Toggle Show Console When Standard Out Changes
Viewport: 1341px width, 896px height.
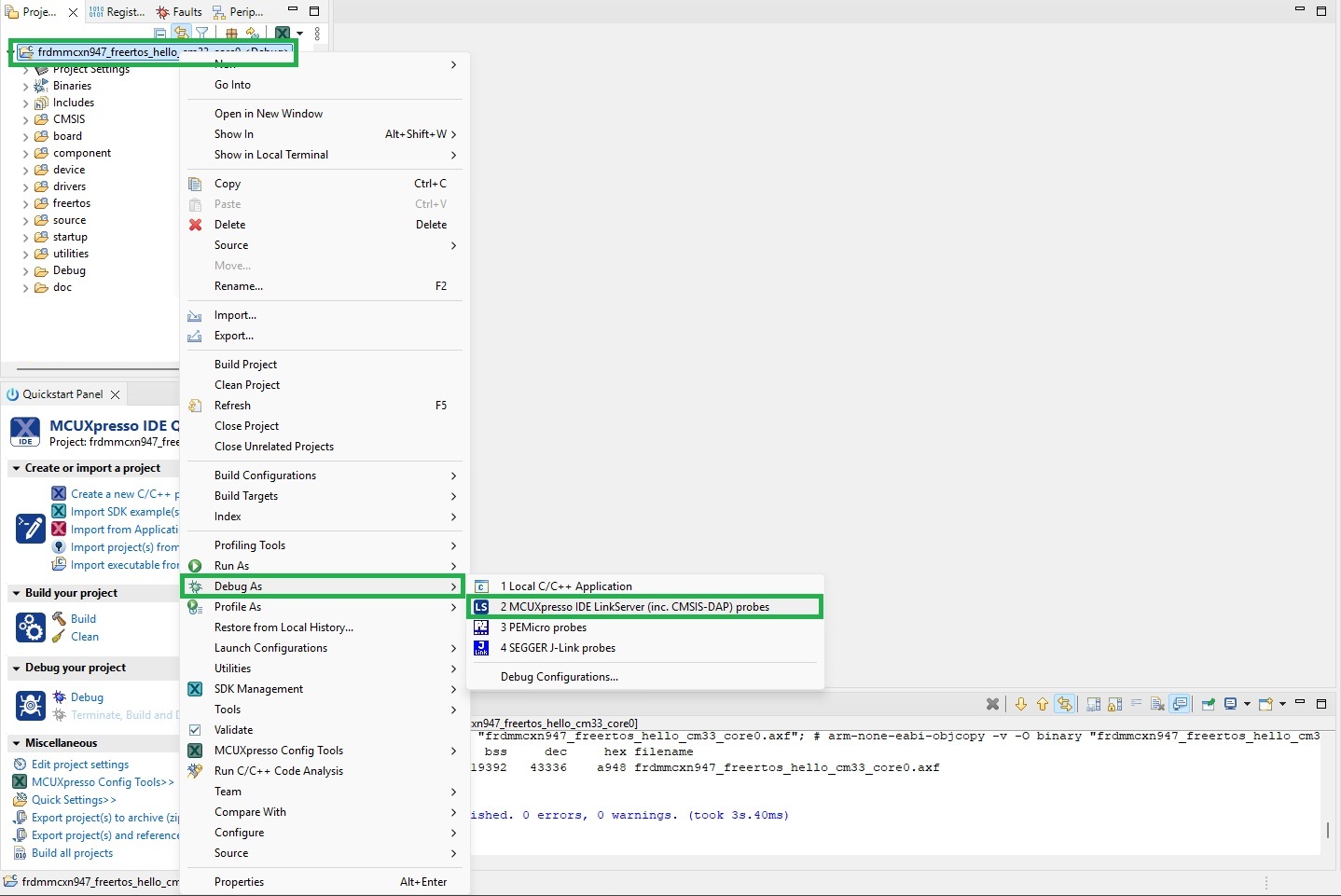tap(1181, 704)
